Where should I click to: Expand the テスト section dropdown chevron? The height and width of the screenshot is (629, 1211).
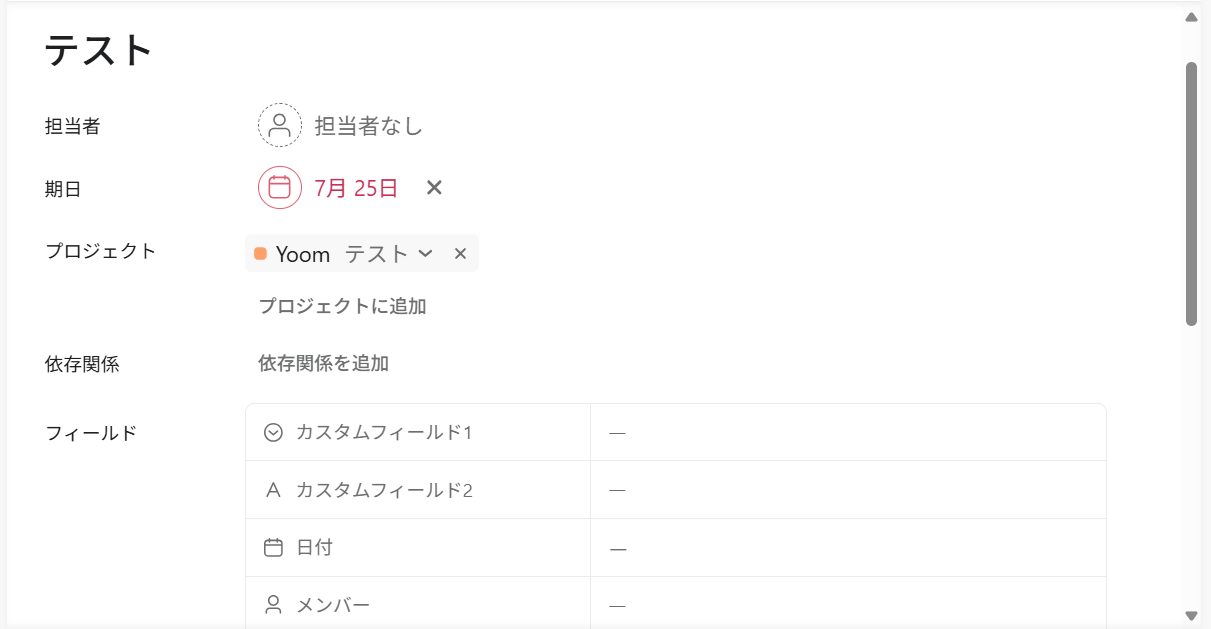point(425,254)
